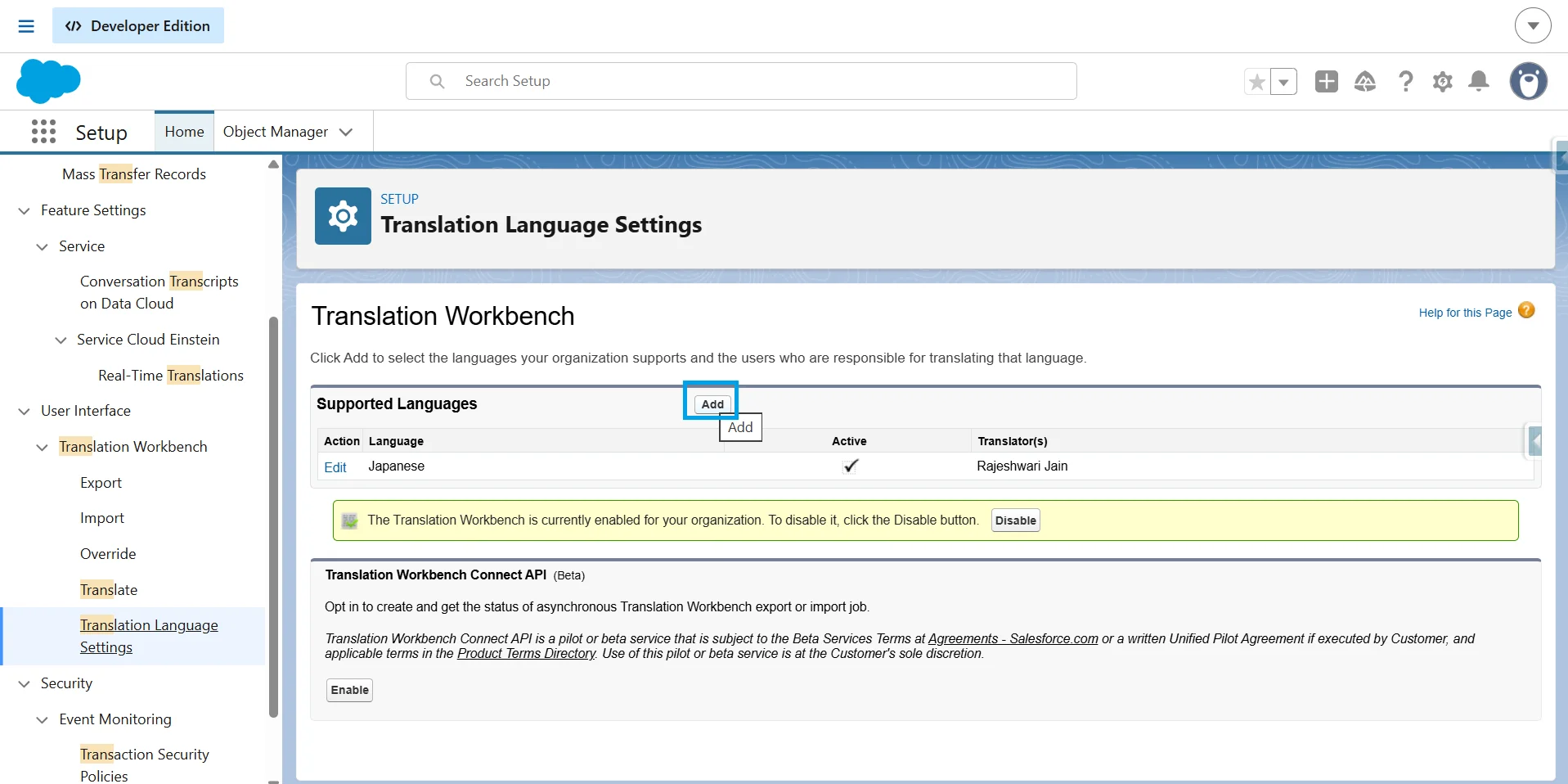
Task: Collapse Service Cloud Einstein node
Action: pyautogui.click(x=61, y=340)
